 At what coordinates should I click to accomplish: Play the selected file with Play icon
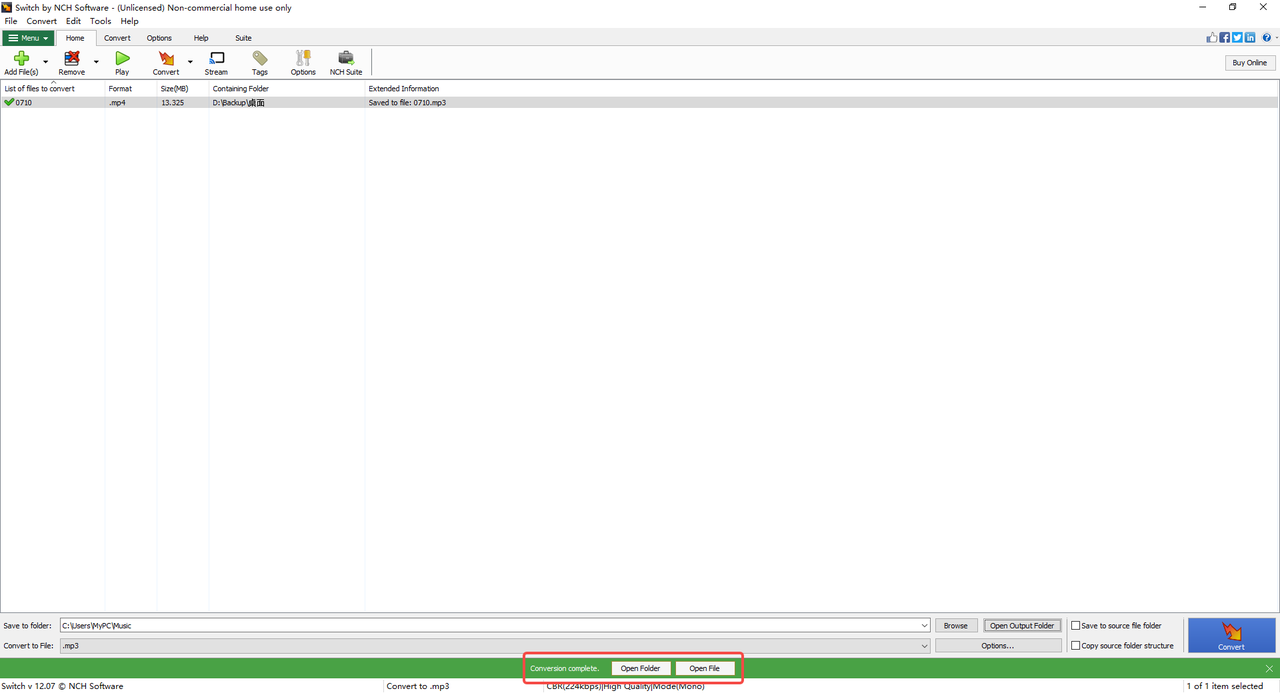(x=122, y=59)
